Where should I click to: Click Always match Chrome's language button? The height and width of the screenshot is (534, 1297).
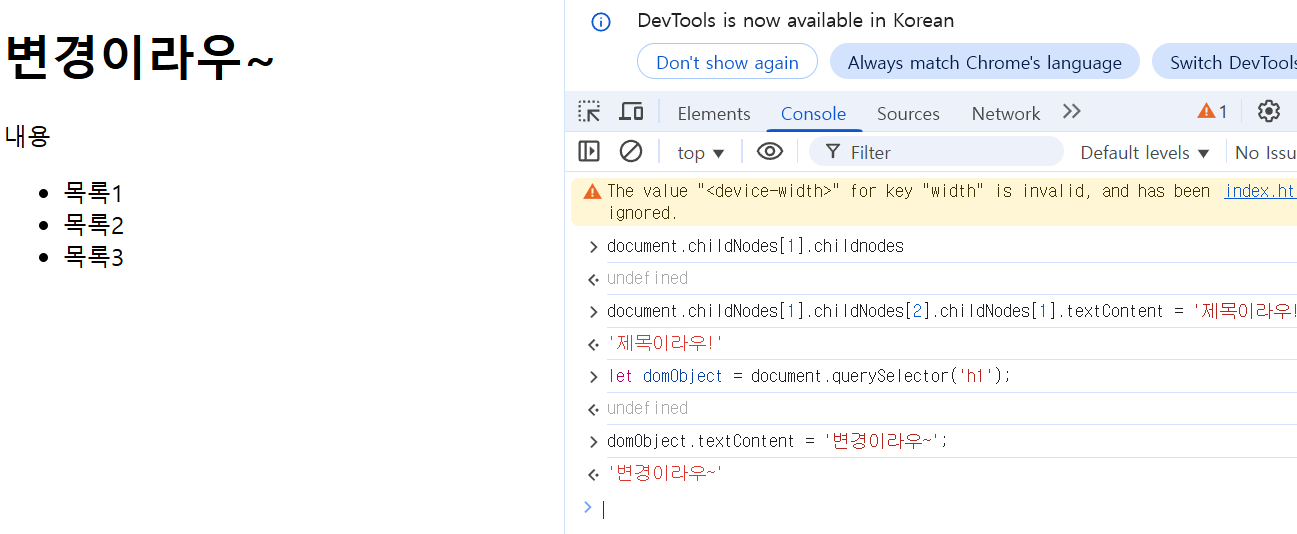(x=985, y=62)
